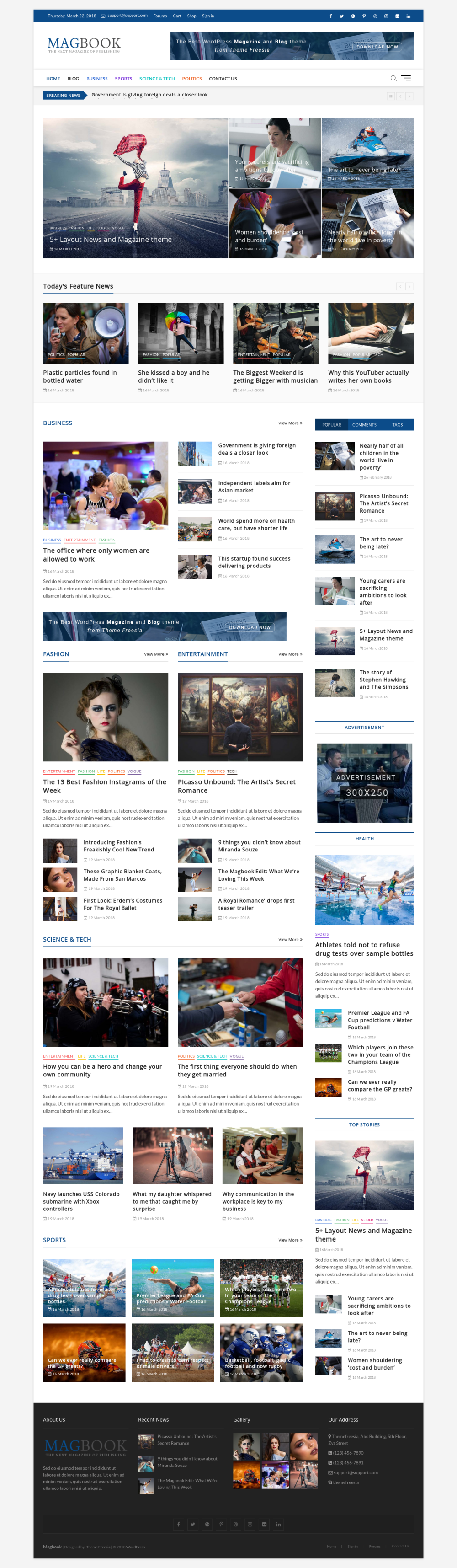Open 'Athletes told not to refuse drug tests' Health article
This screenshot has height=1568, width=457.
pos(364,949)
